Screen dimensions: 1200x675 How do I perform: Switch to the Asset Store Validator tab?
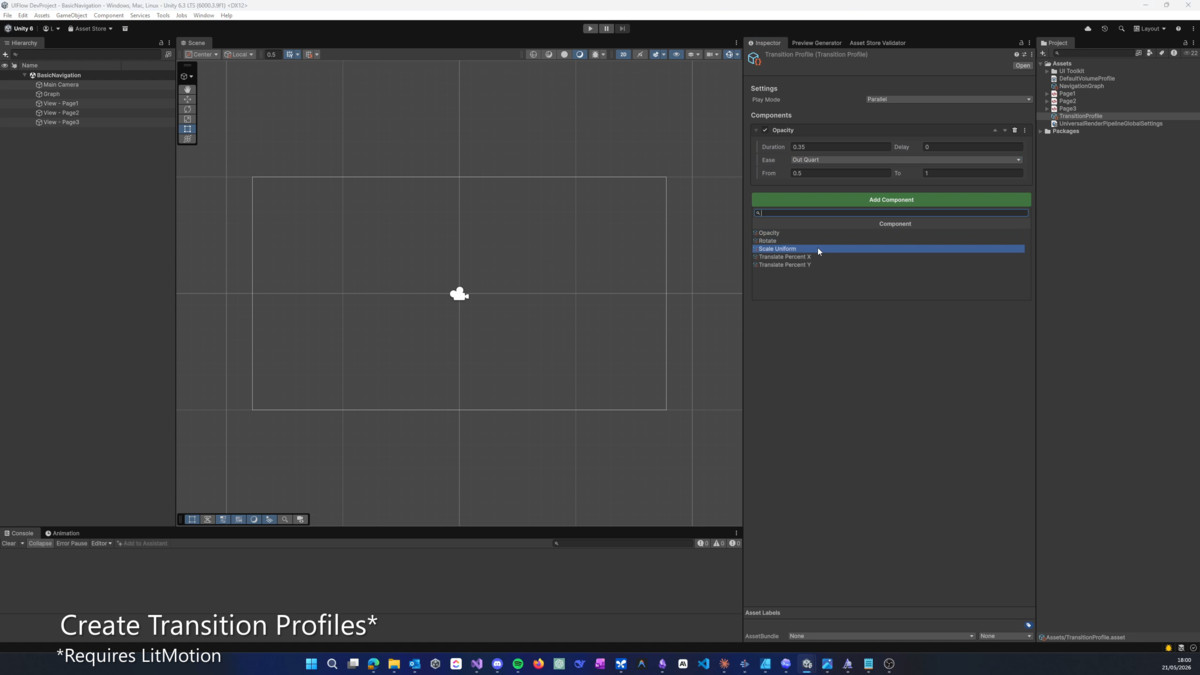(877, 43)
